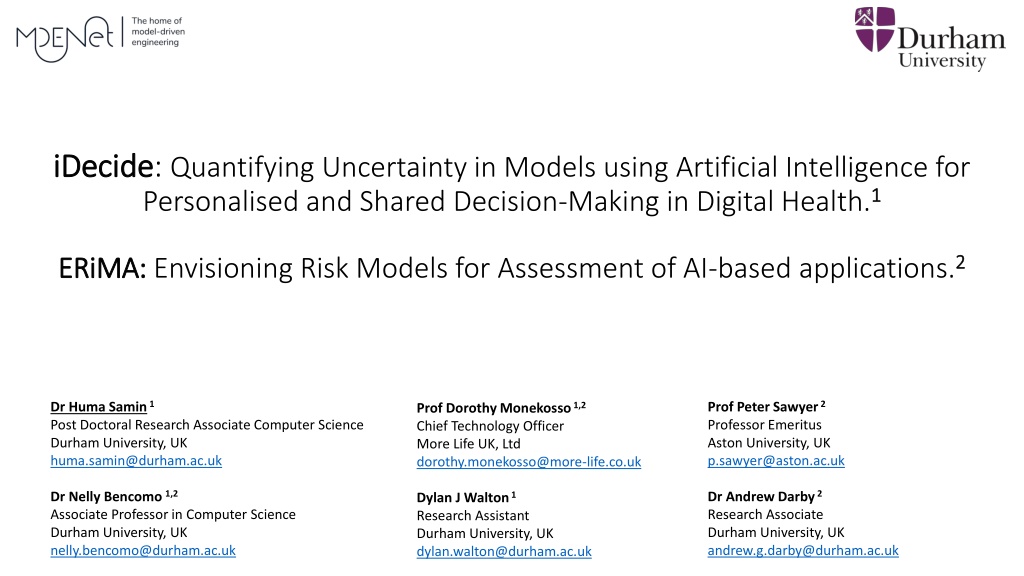1024x576 pixels.
Task: Select the iDecide title word
Action: pyautogui.click(x=103, y=166)
